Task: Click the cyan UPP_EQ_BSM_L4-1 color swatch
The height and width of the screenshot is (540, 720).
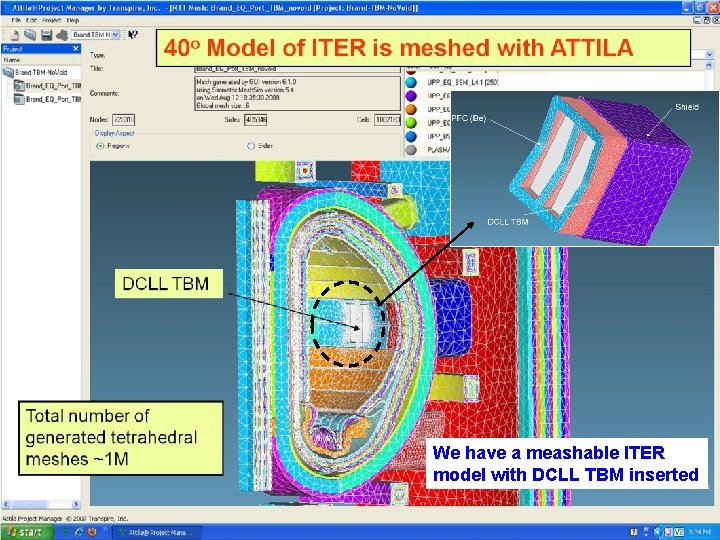Action: point(411,82)
